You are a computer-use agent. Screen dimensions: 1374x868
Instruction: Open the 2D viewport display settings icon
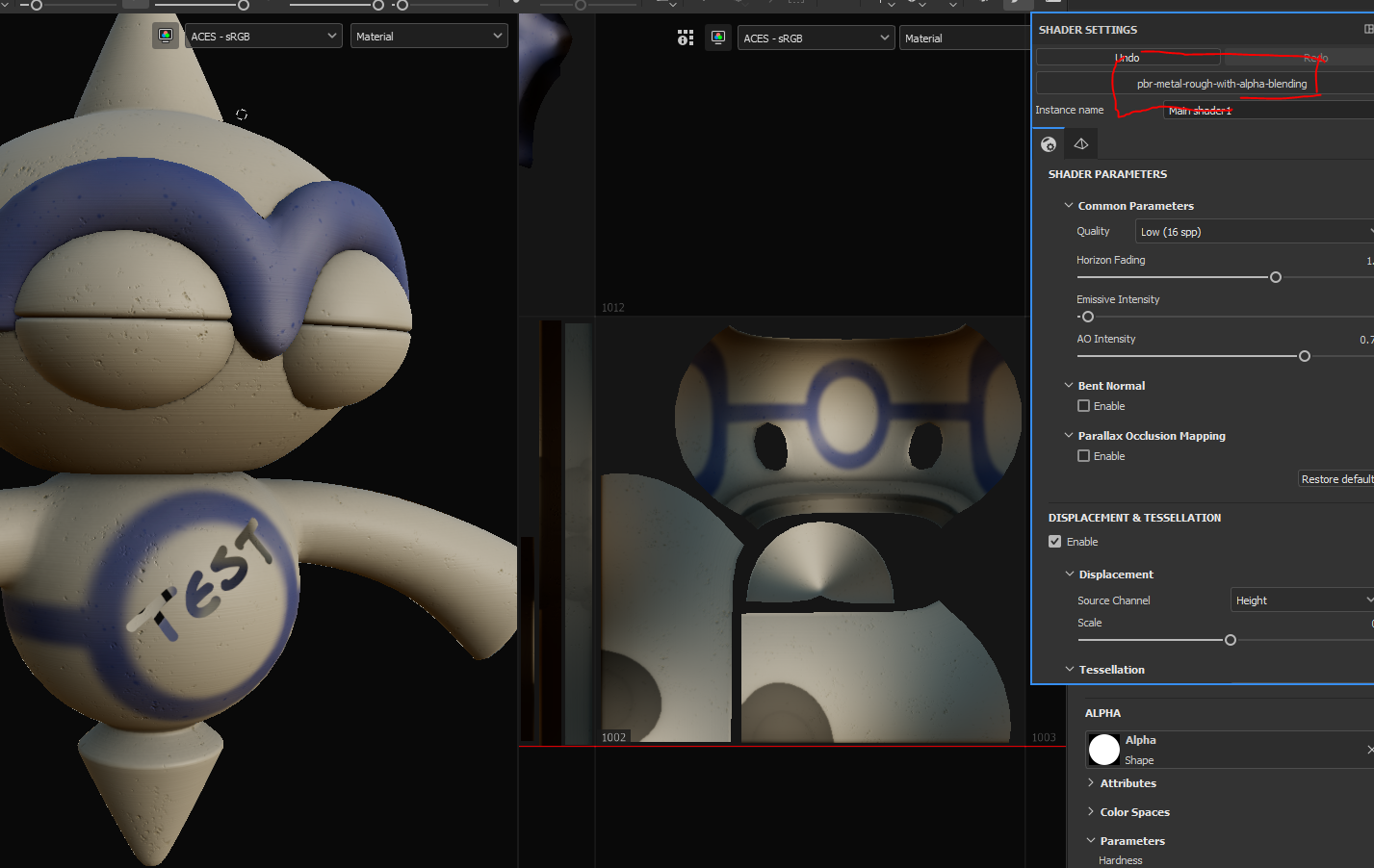(x=718, y=38)
